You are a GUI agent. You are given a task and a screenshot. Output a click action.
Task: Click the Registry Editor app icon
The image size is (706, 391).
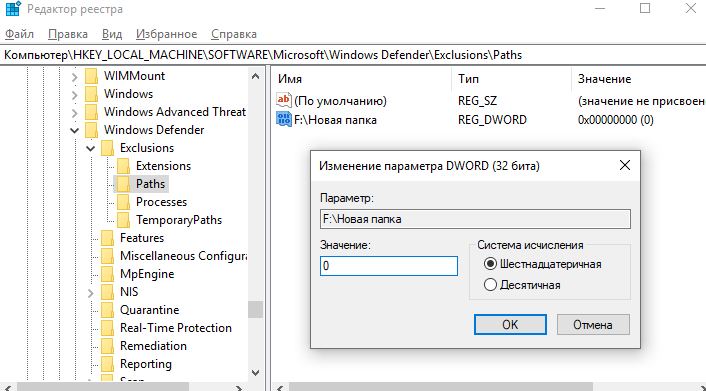click(13, 9)
